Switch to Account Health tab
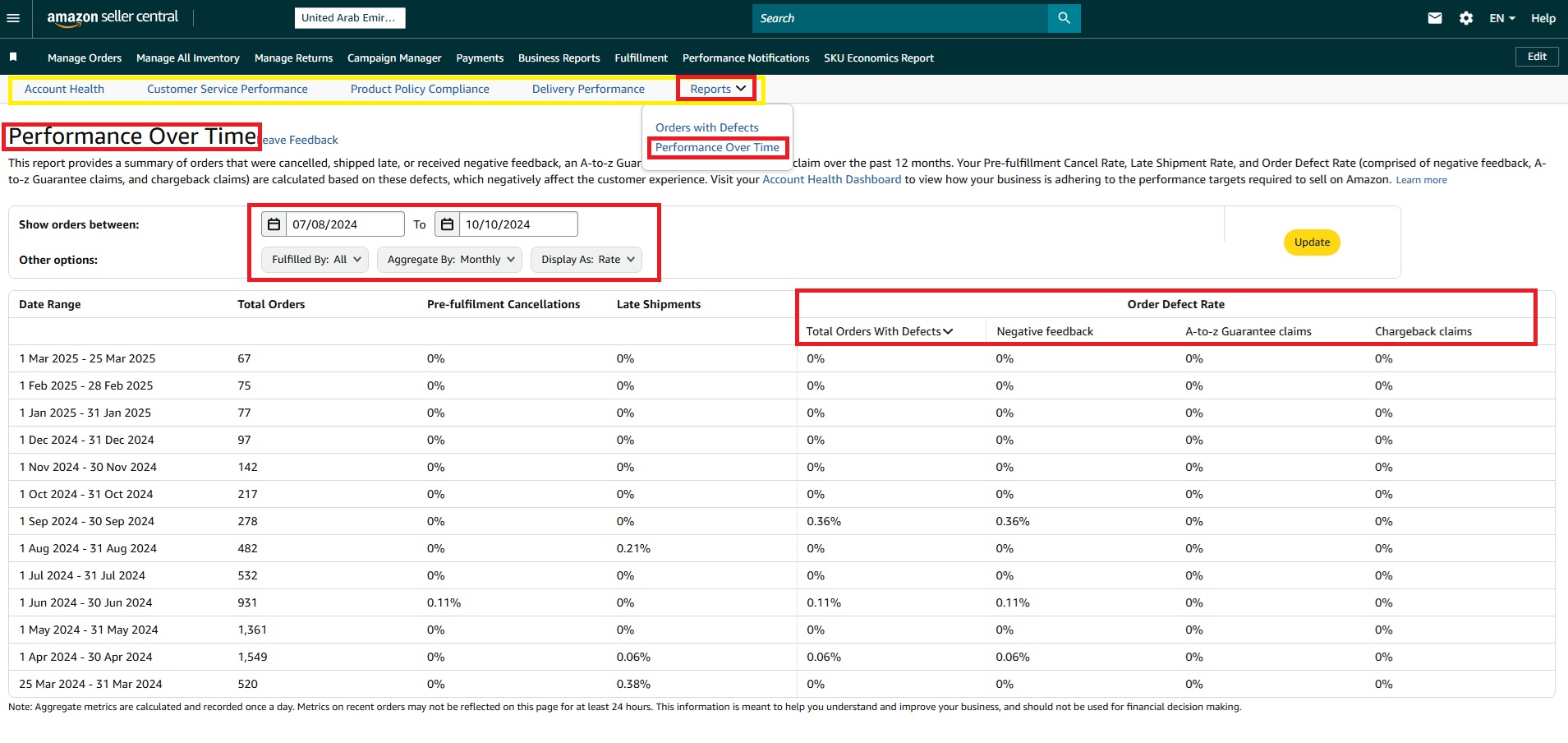 [64, 89]
